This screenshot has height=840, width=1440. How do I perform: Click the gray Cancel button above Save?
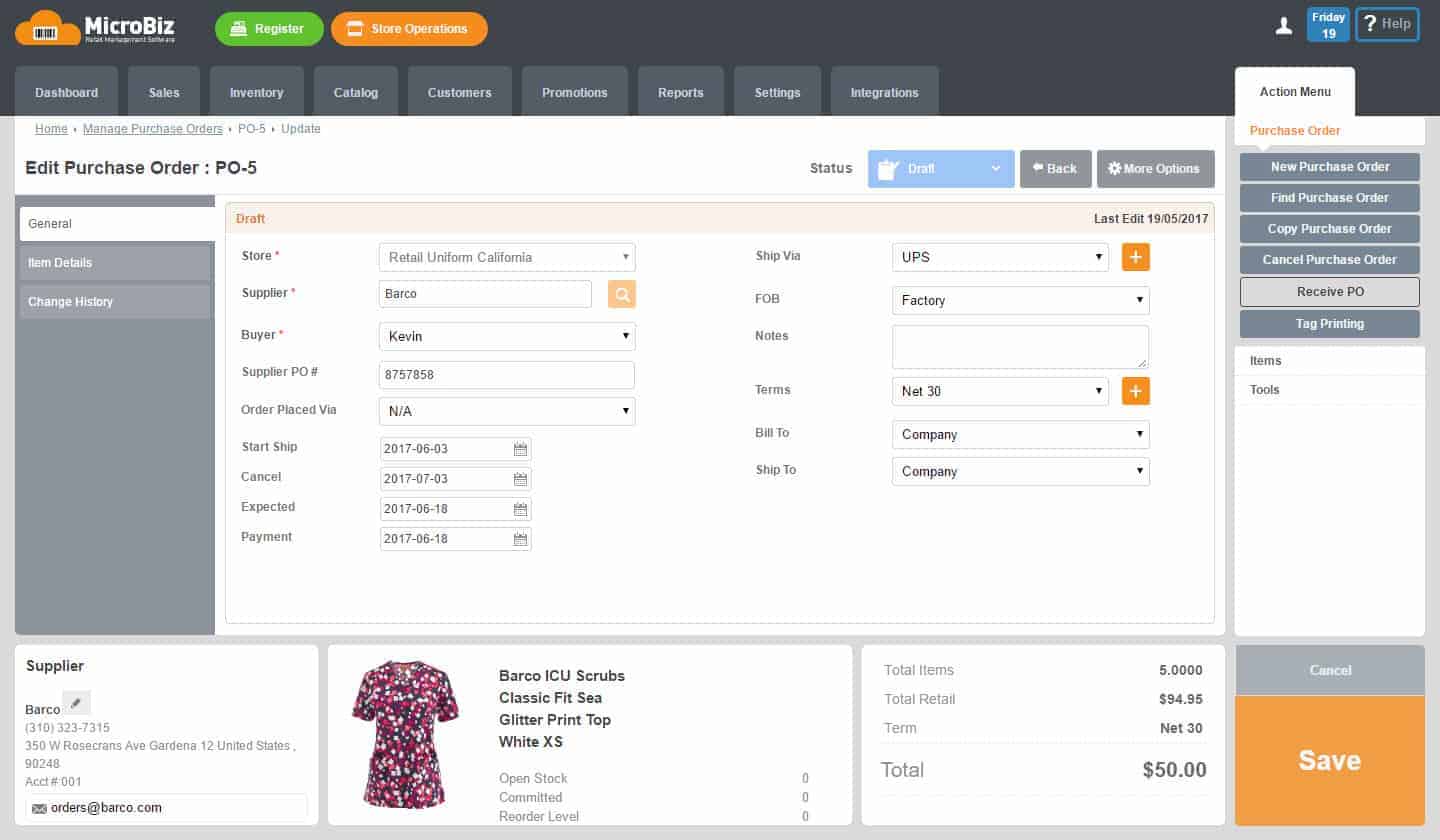(1330, 670)
